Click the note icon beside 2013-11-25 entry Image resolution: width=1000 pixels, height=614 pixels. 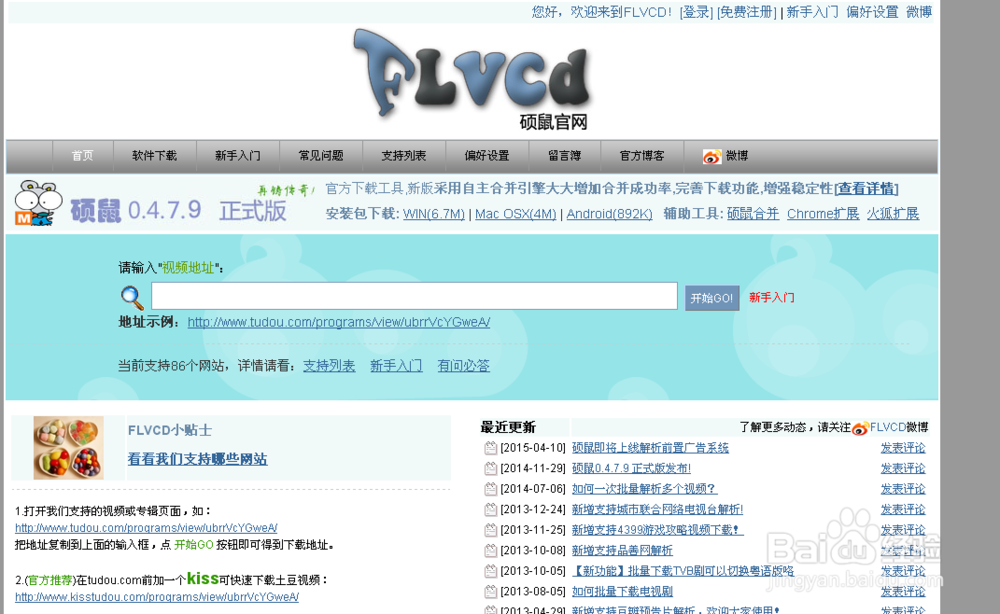490,529
